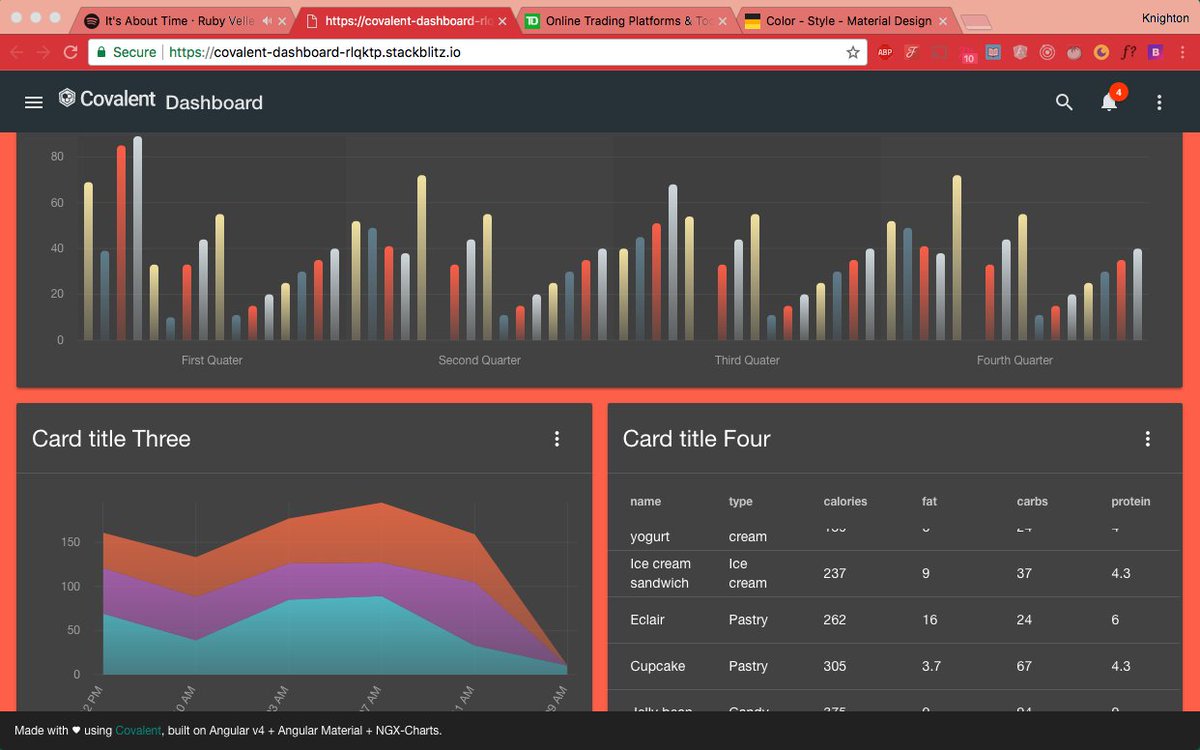The width and height of the screenshot is (1200, 750).
Task: Open the Card title Four options menu
Action: (1147, 438)
